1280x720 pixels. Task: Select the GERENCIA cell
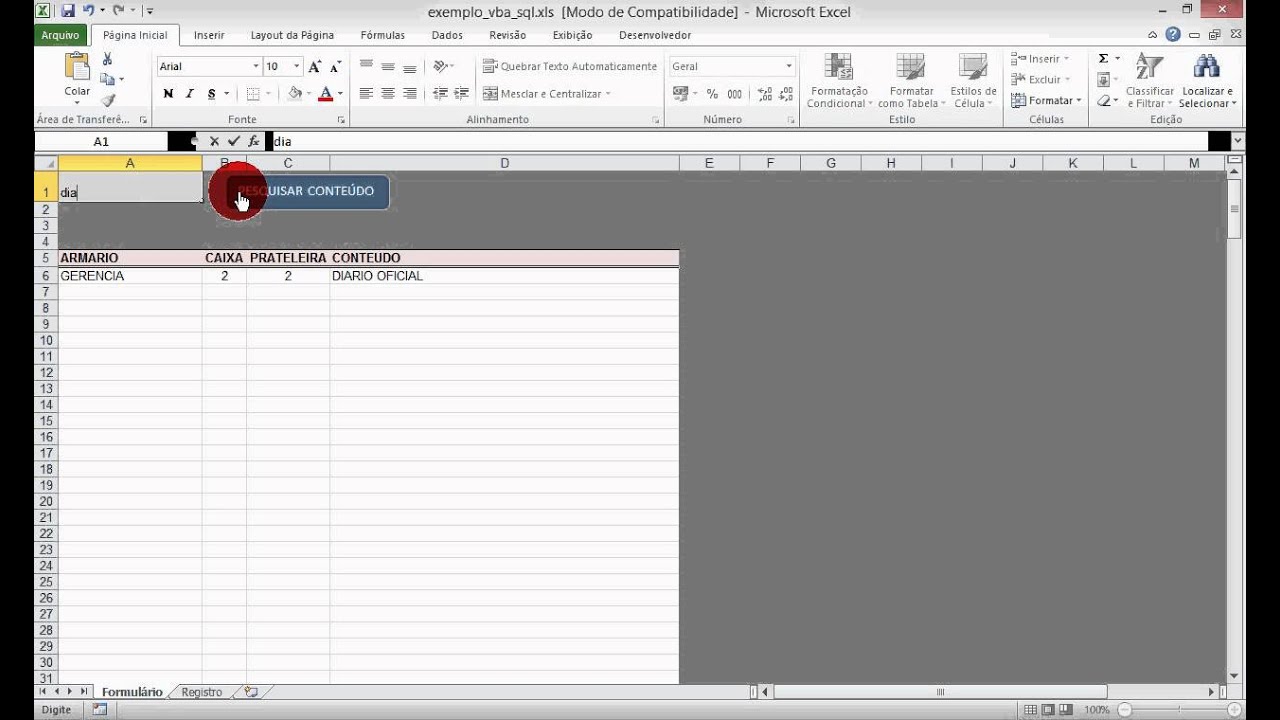(130, 276)
